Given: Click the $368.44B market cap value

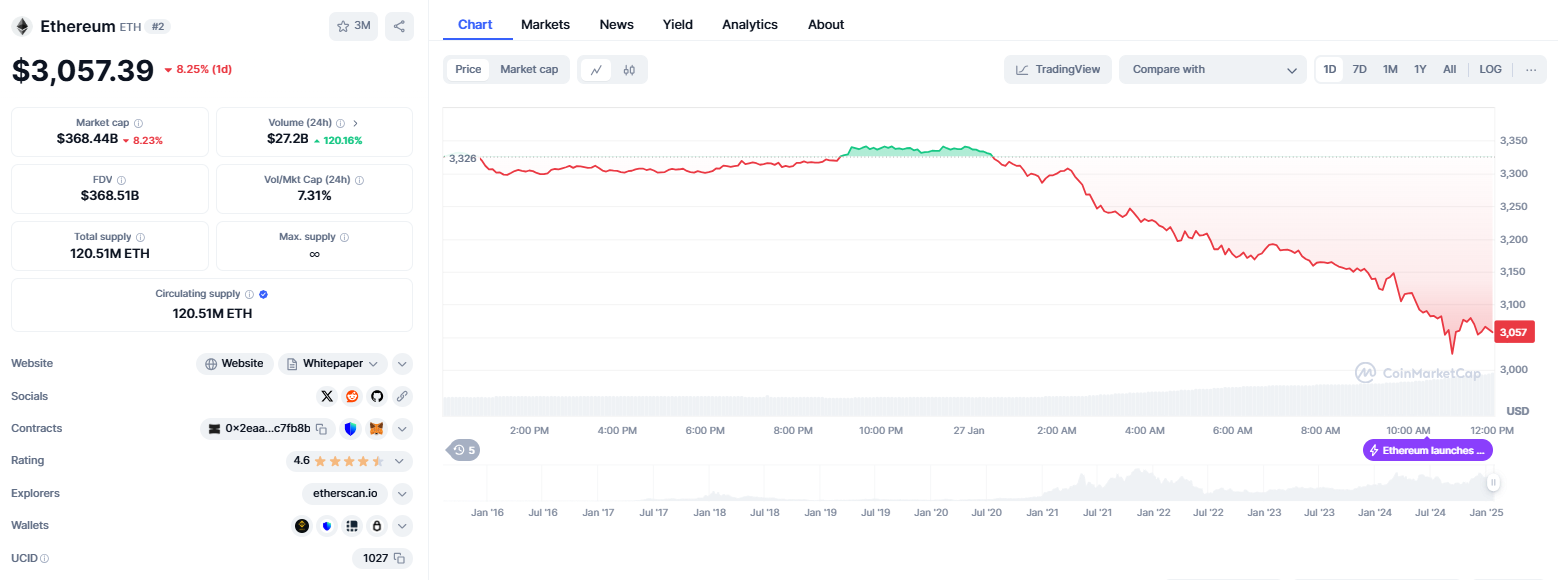Looking at the screenshot, I should [87, 138].
